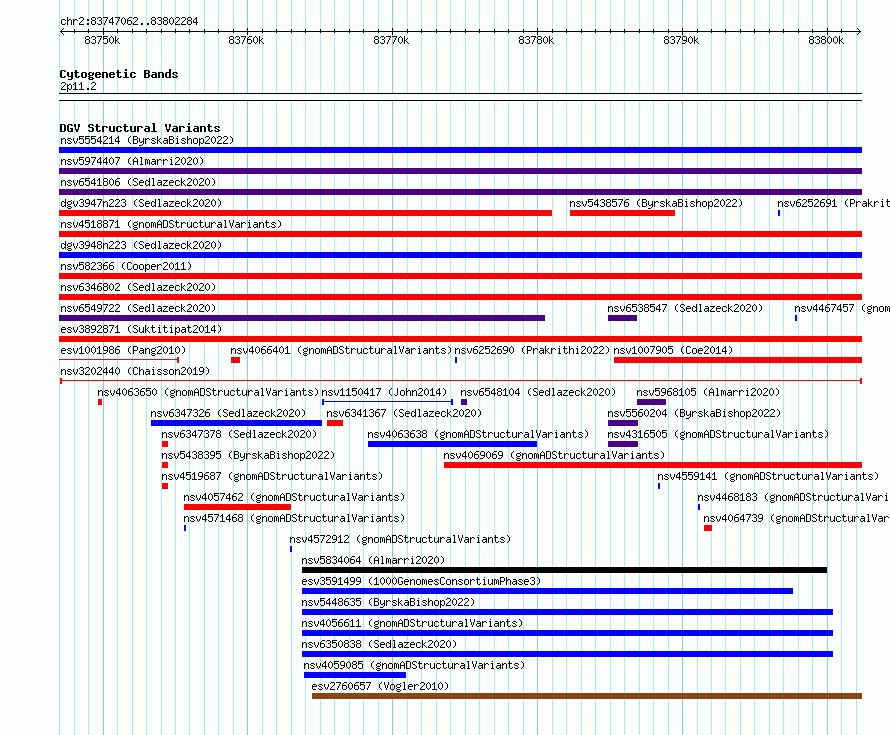Click the nsv6538547 (Sedlazeck2020) label
This screenshot has width=890, height=735.
[x=685, y=308]
